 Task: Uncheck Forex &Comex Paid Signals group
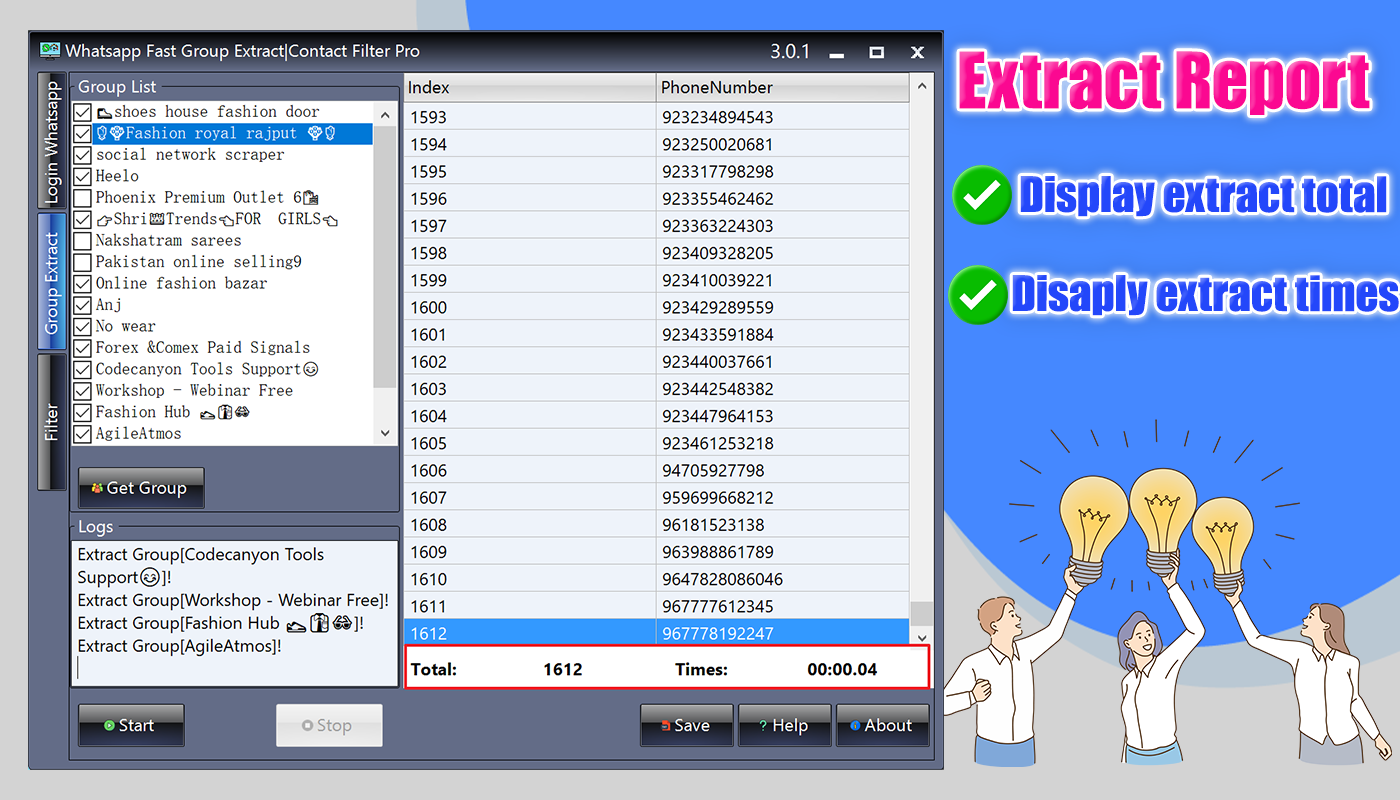point(83,348)
